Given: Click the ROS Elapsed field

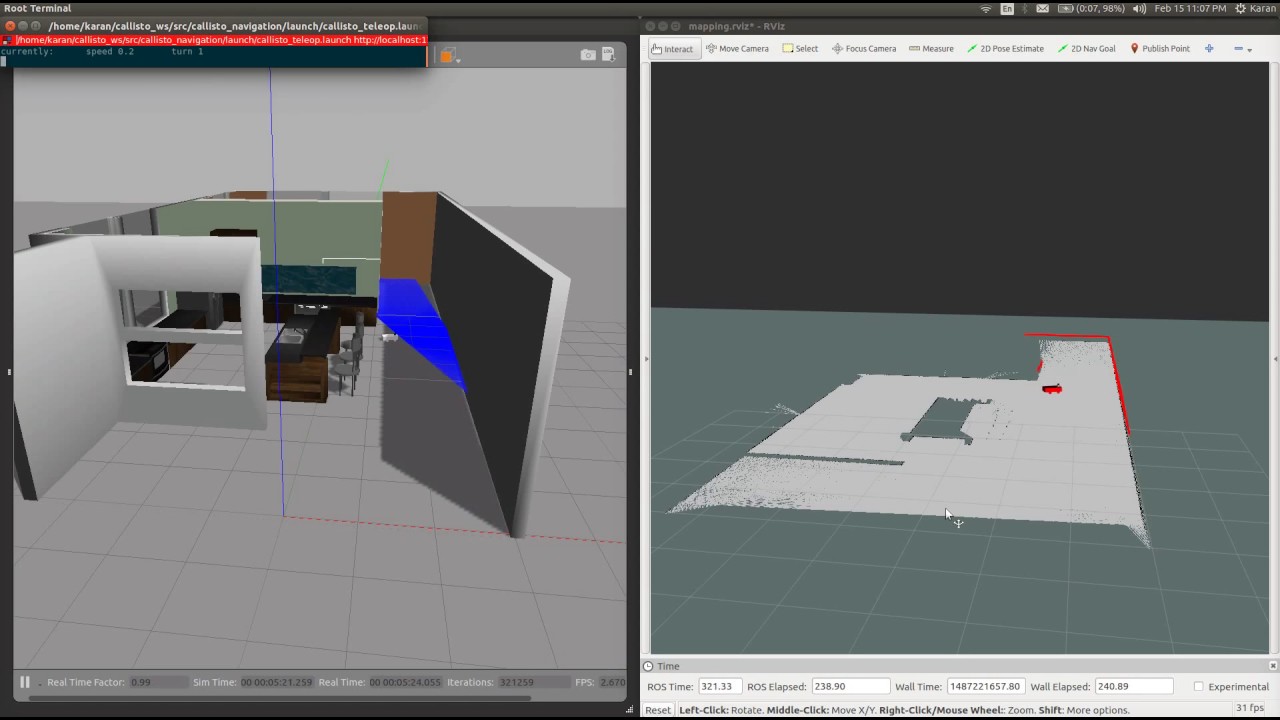Looking at the screenshot, I should click(850, 686).
